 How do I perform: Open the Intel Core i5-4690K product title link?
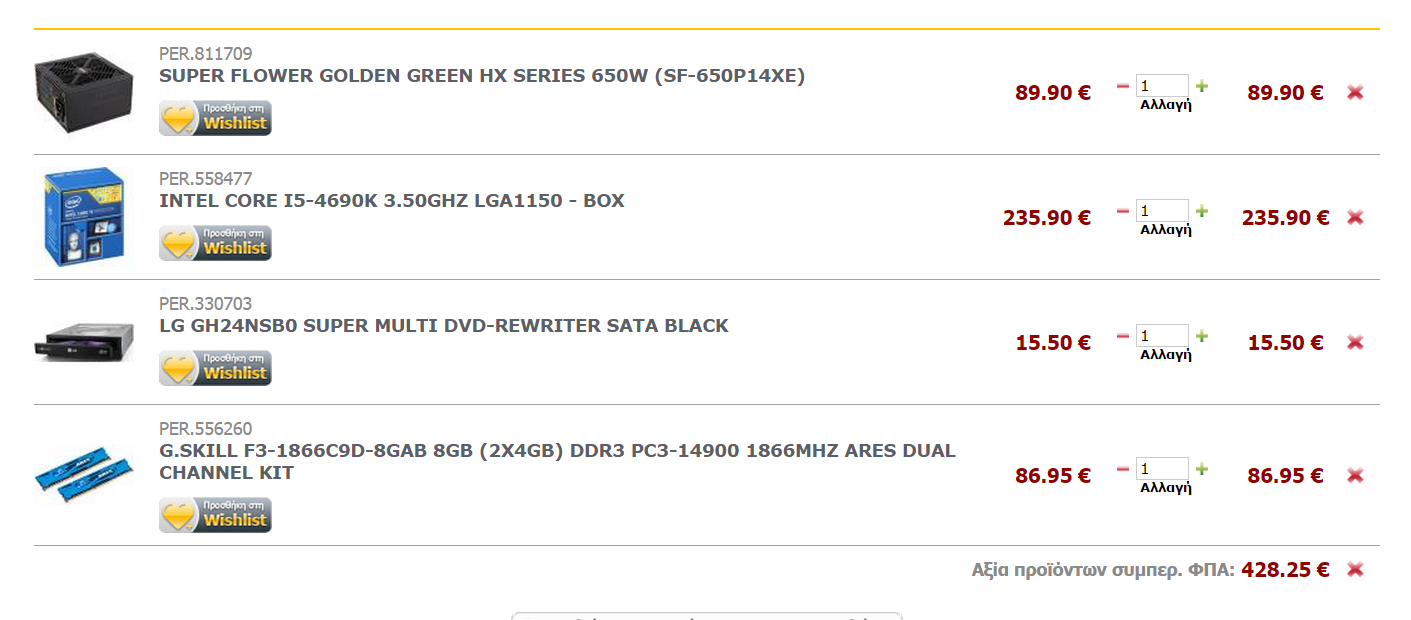392,201
